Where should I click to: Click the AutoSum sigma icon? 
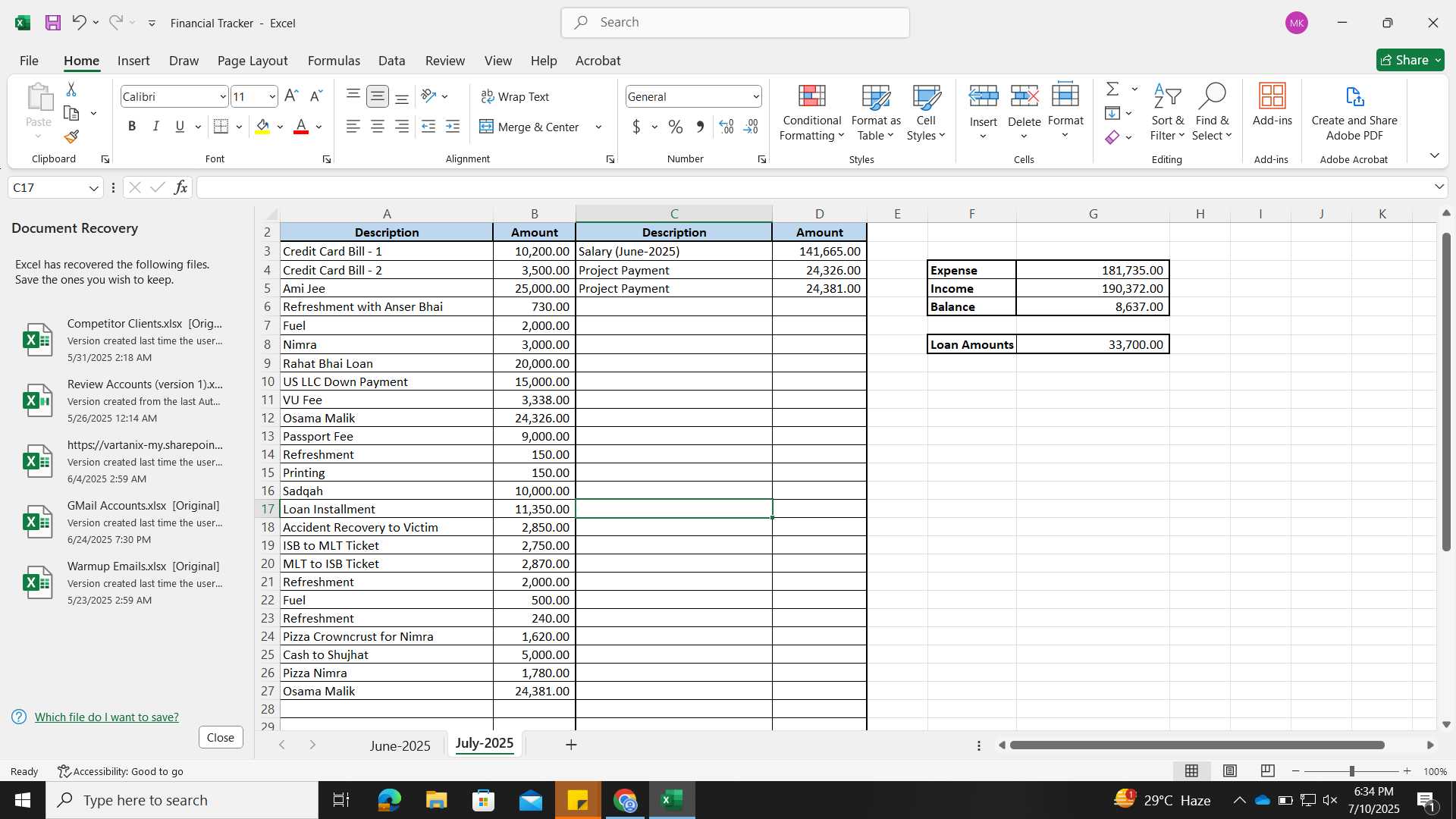click(x=1112, y=89)
